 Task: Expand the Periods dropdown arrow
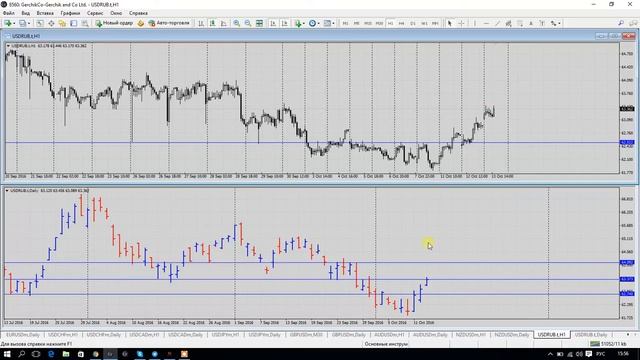(318, 23)
